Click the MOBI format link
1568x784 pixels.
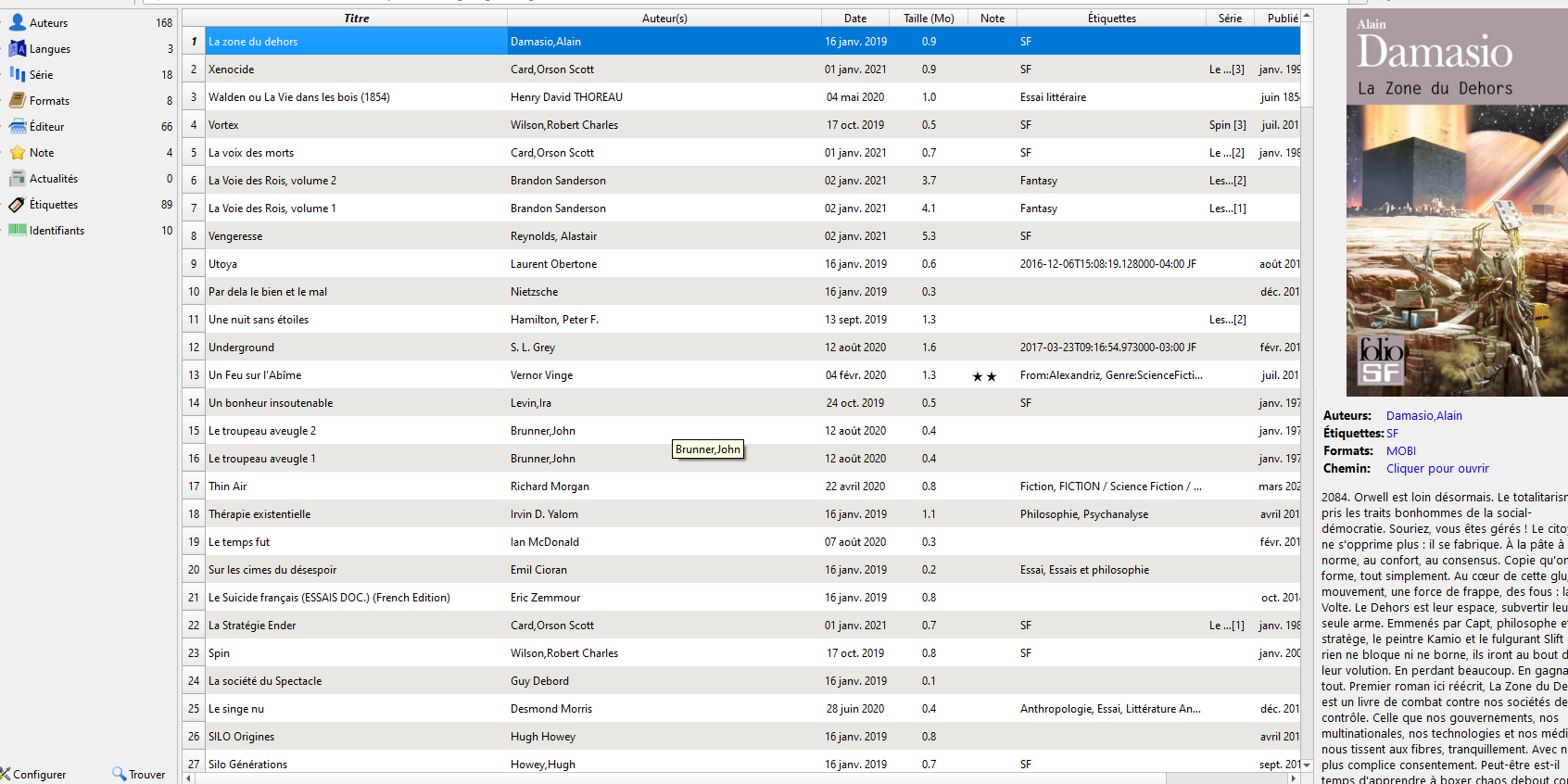pyautogui.click(x=1400, y=450)
